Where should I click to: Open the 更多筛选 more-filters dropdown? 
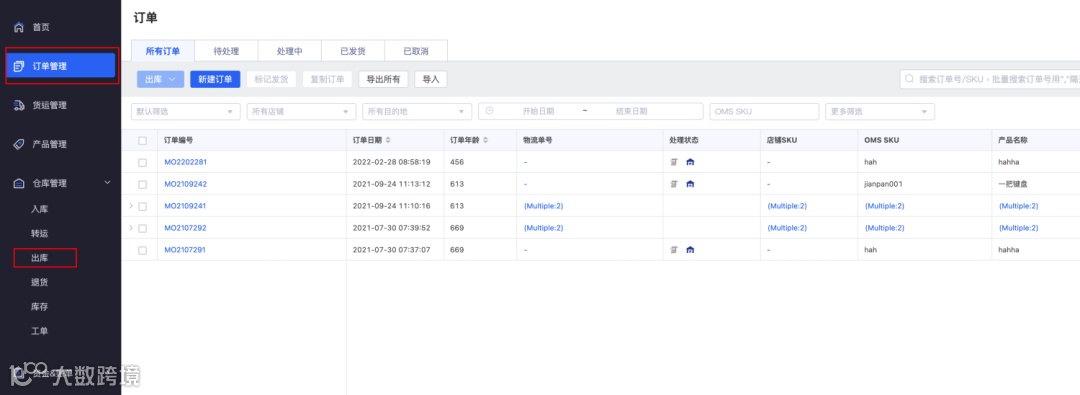880,112
